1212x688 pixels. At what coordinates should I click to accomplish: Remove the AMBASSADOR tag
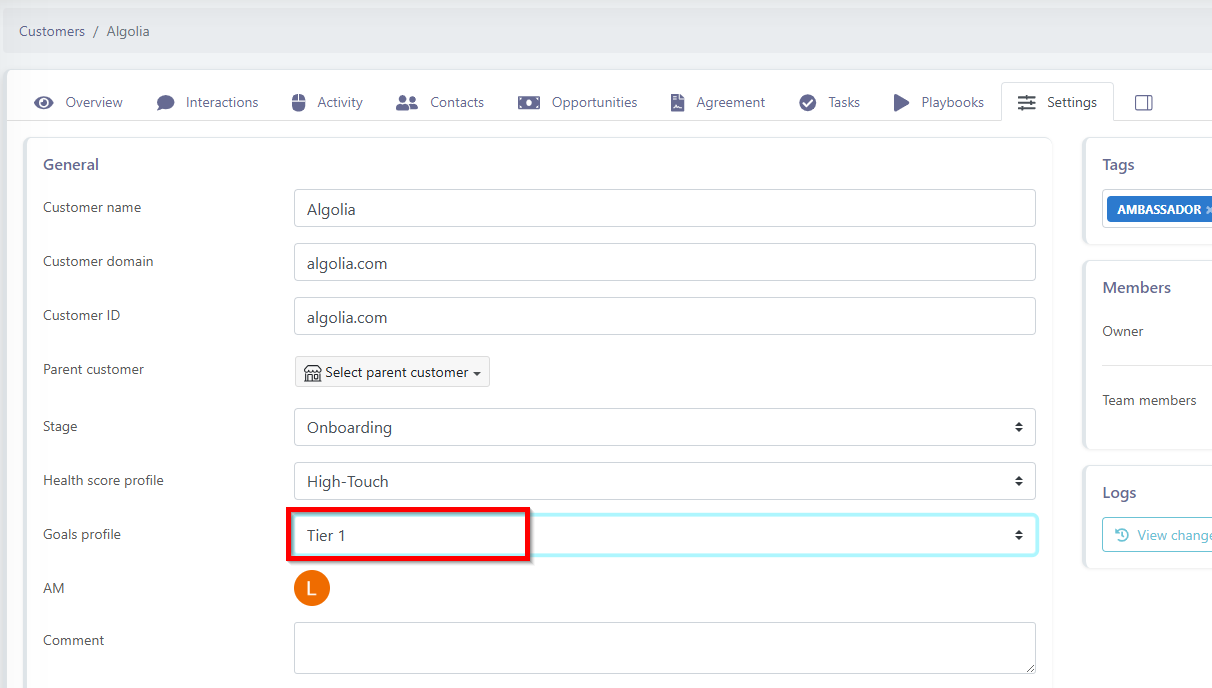[x=1208, y=210]
